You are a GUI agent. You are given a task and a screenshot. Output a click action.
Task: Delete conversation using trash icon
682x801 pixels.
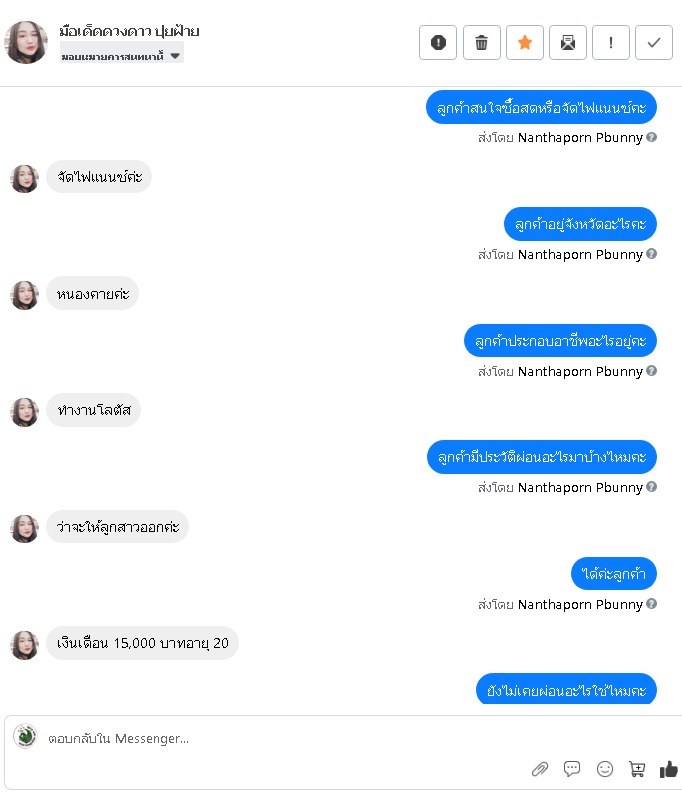[x=481, y=42]
